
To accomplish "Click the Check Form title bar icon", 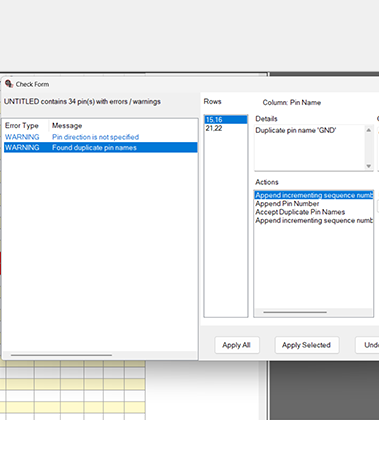I will (9, 84).
